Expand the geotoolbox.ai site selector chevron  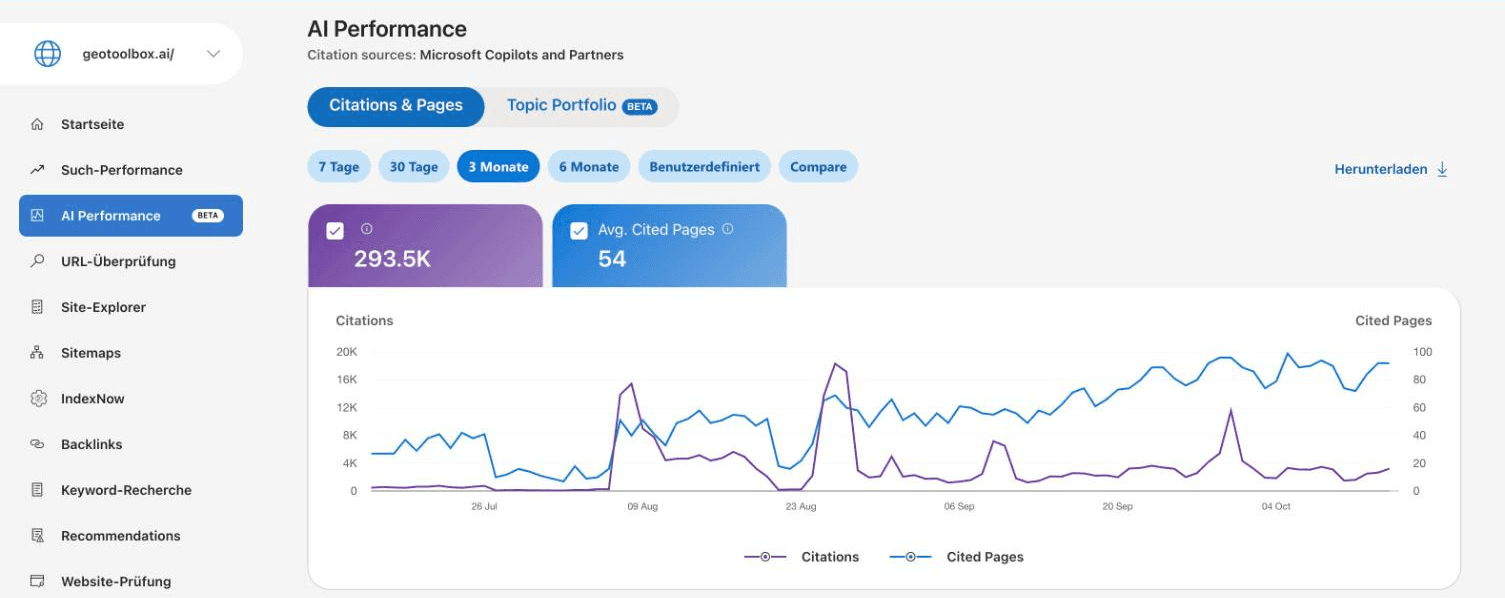pos(213,54)
